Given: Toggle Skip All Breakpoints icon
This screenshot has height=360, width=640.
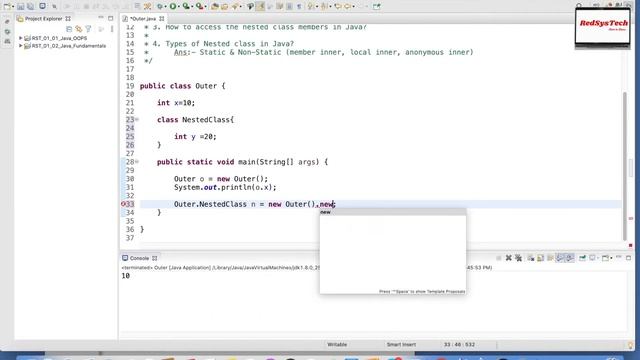Looking at the screenshot, I should click(x=54, y=7).
